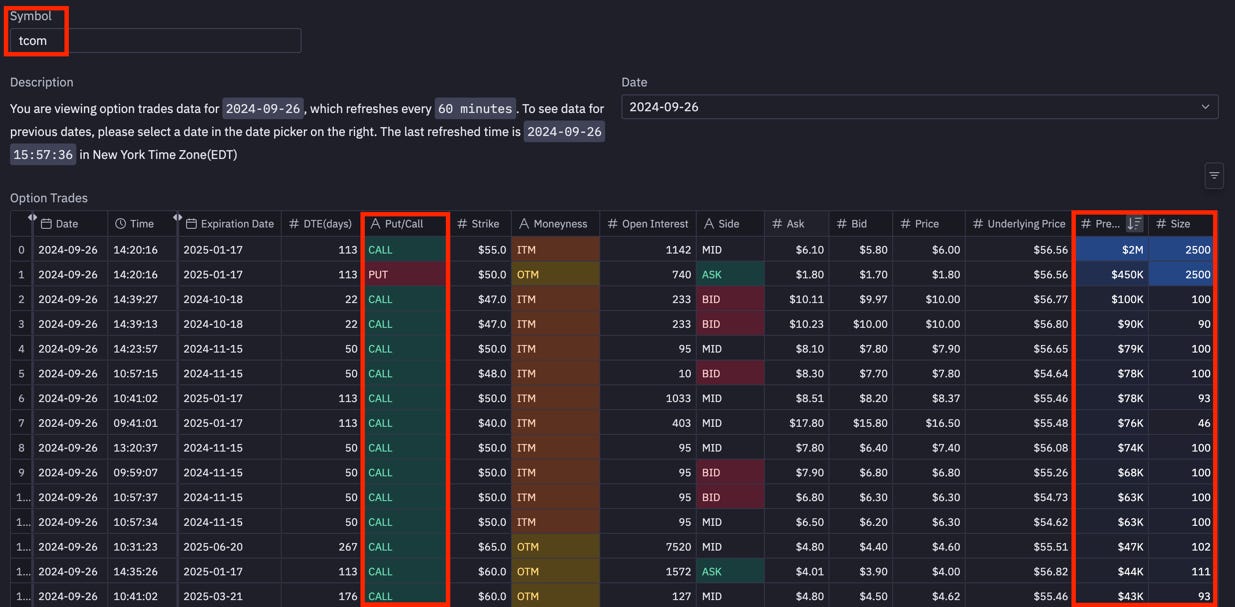The height and width of the screenshot is (607, 1235).
Task: Click the Side column header
Action: pos(730,224)
